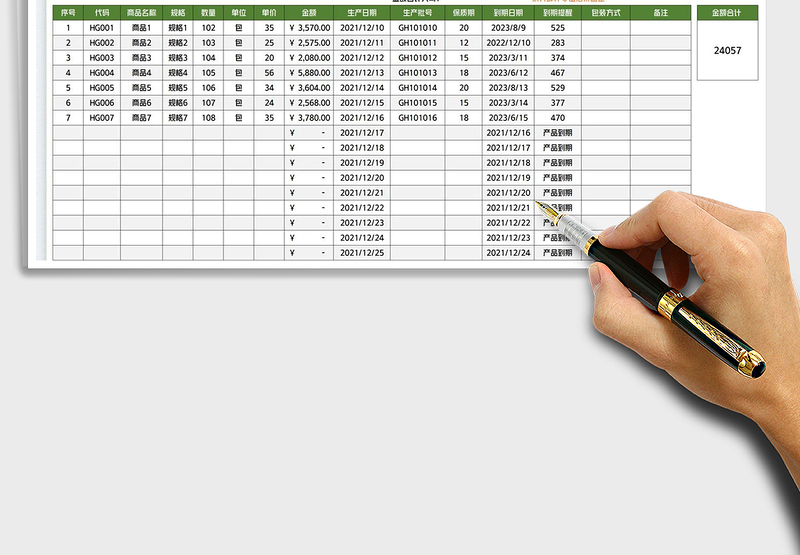Select the 生产批号 header cell
Viewport: 800px width, 555px height.
[417, 13]
